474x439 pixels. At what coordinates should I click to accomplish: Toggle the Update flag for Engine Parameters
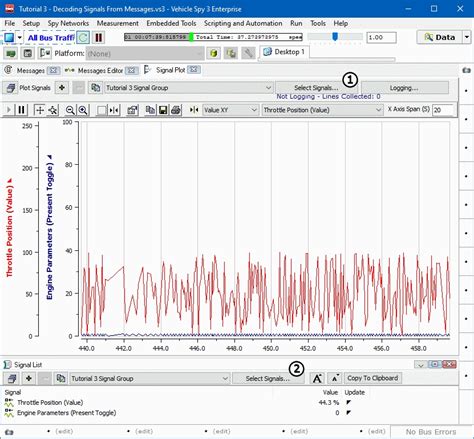tap(349, 413)
